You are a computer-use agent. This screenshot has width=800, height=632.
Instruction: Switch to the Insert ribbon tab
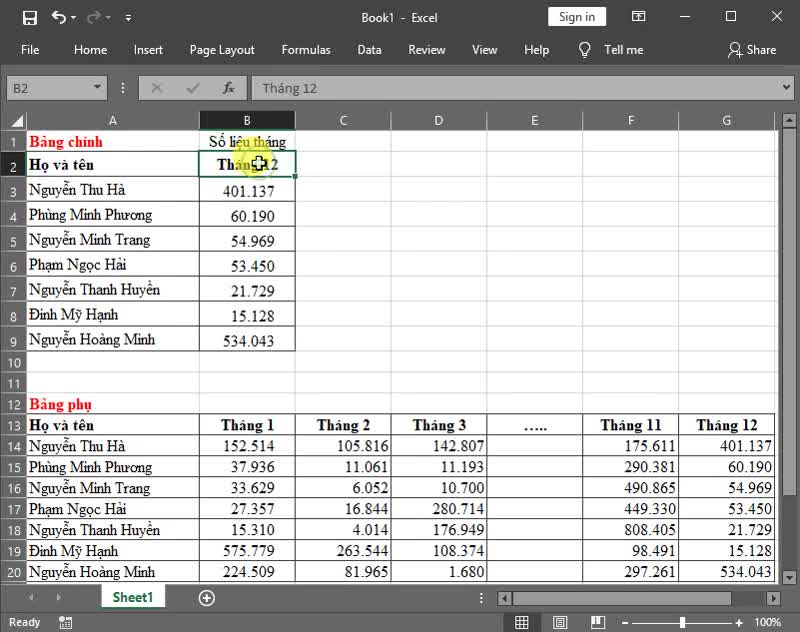tap(148, 49)
